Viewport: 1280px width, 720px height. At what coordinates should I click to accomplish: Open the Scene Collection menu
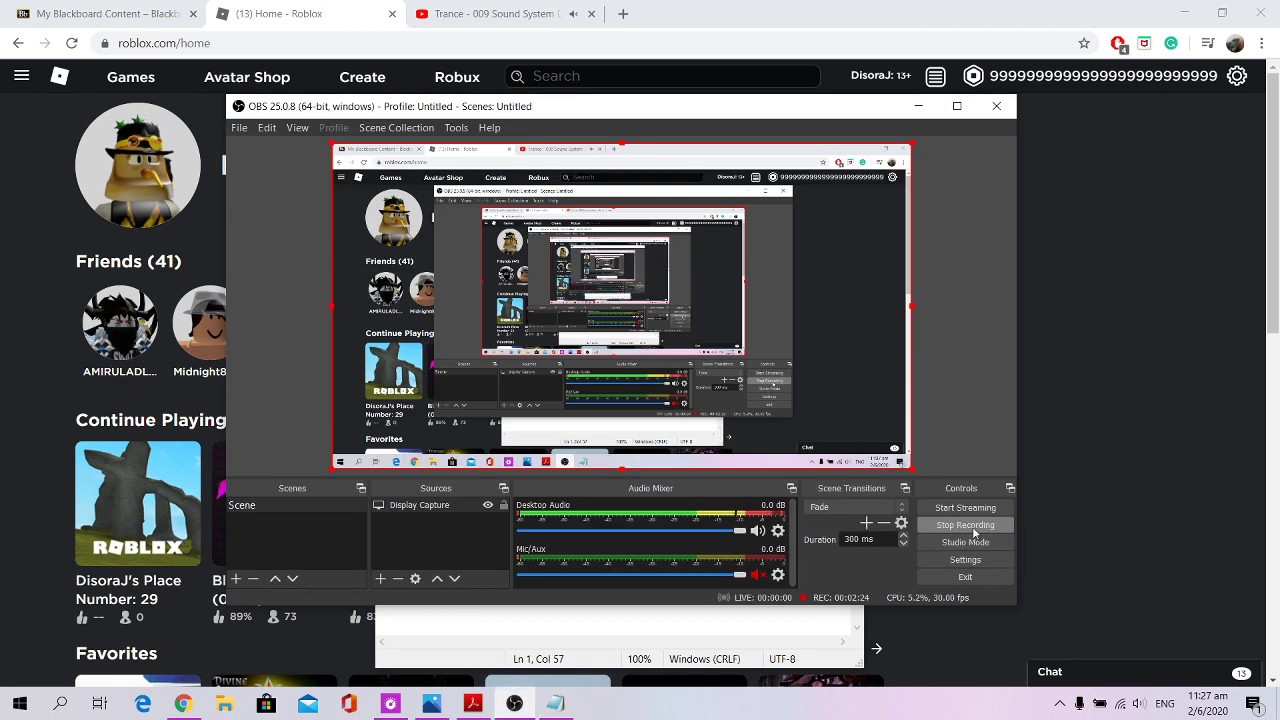[396, 128]
